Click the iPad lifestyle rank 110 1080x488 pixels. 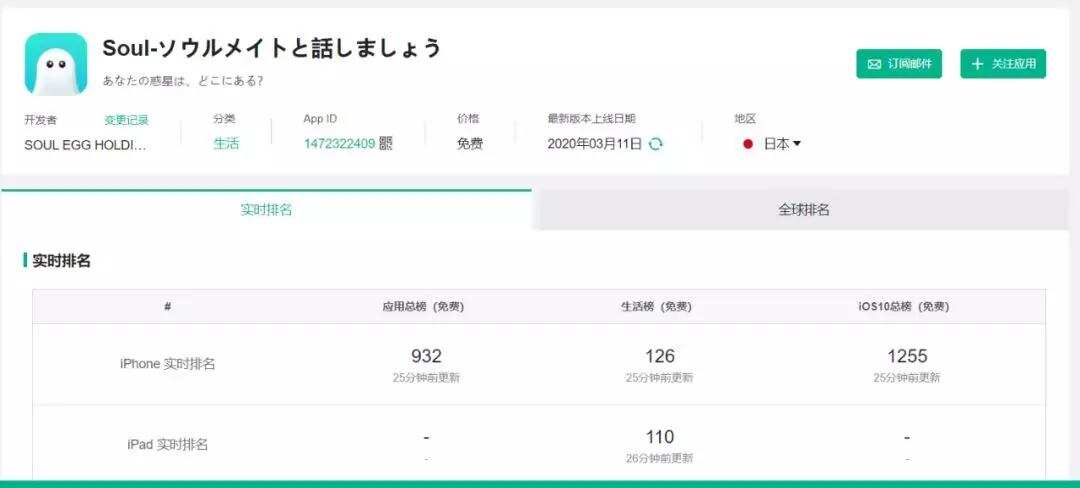pos(660,437)
